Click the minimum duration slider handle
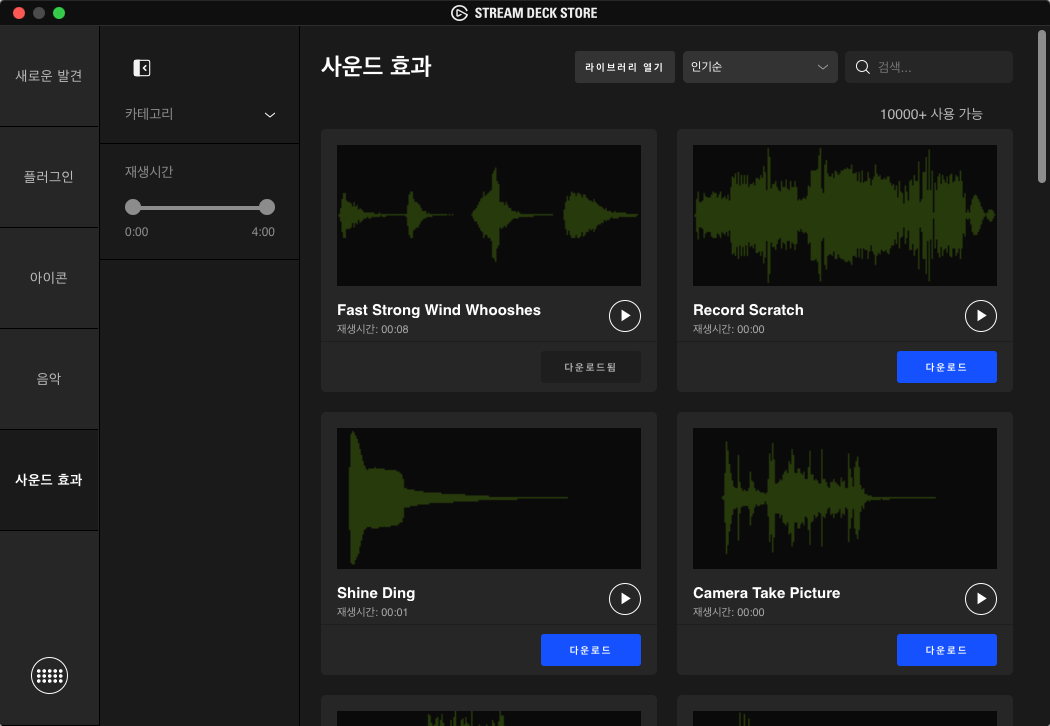1050x726 pixels. click(133, 207)
